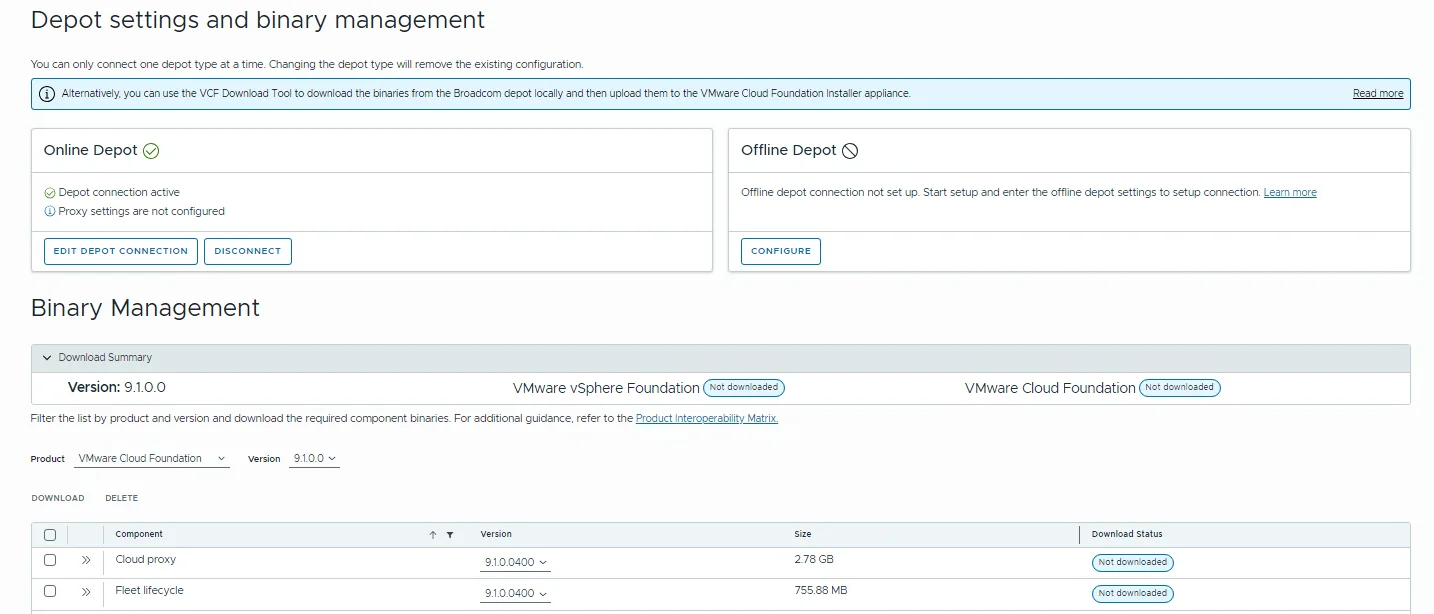Expand details for the Fleet lifecycle row

point(86,591)
